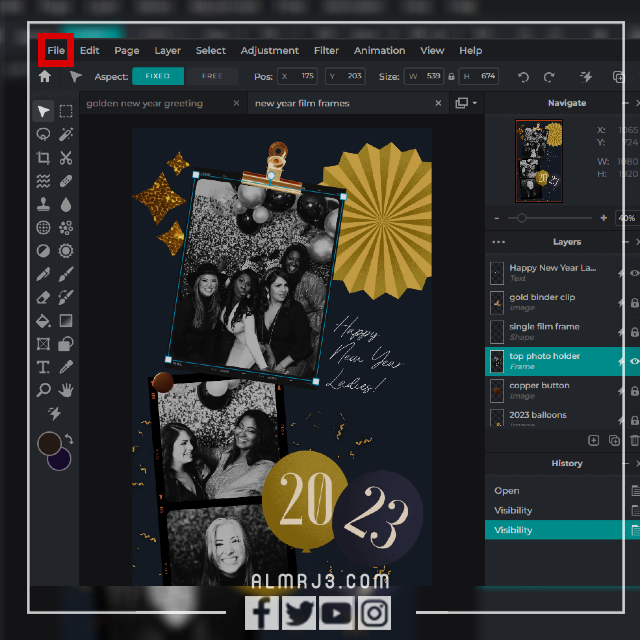Select the Liquify waves tool
Viewport: 640px width, 640px height.
click(x=43, y=181)
